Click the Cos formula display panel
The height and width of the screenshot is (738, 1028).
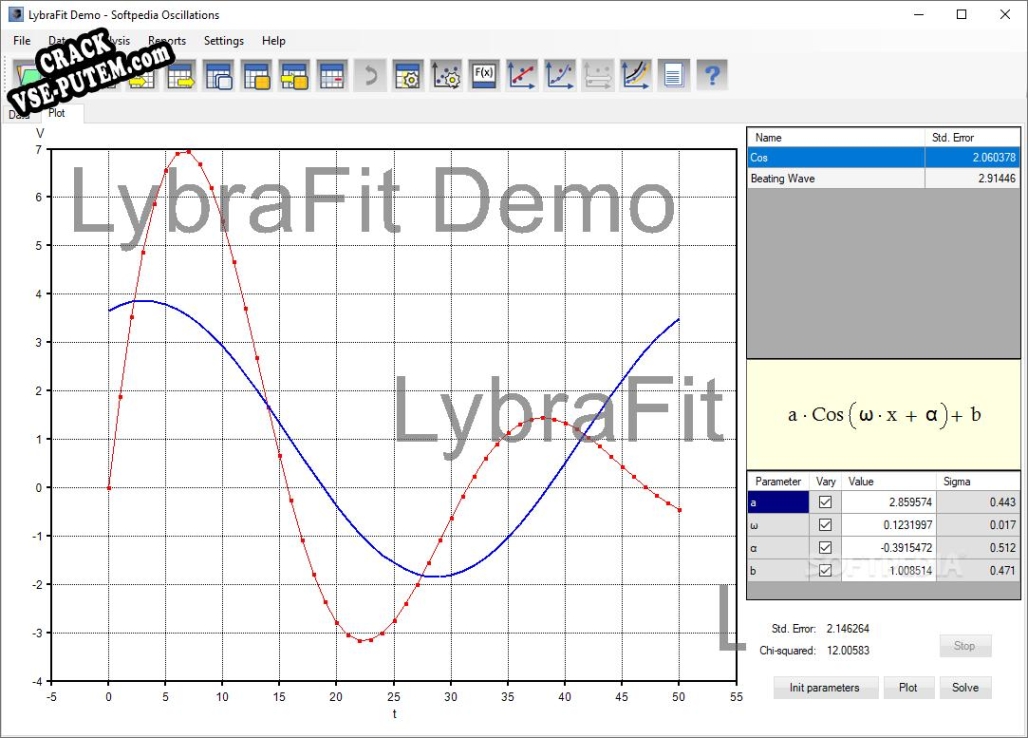(884, 414)
